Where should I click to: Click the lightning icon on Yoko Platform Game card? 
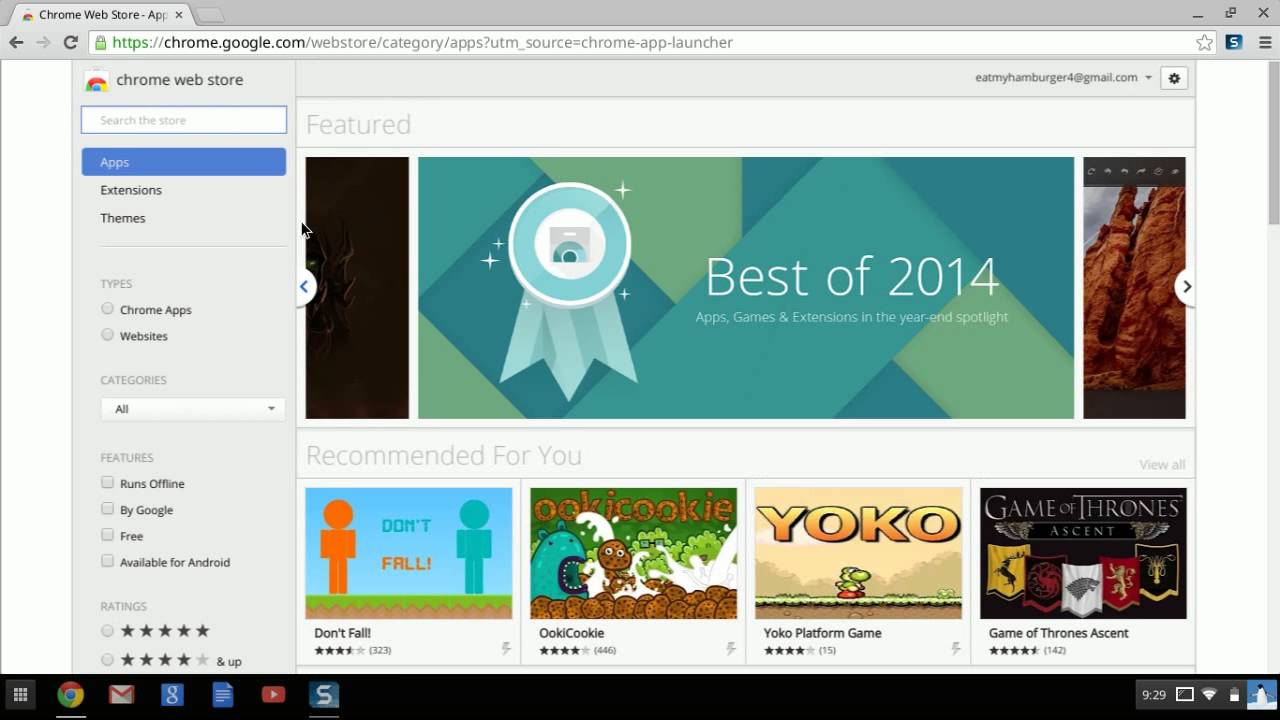956,649
